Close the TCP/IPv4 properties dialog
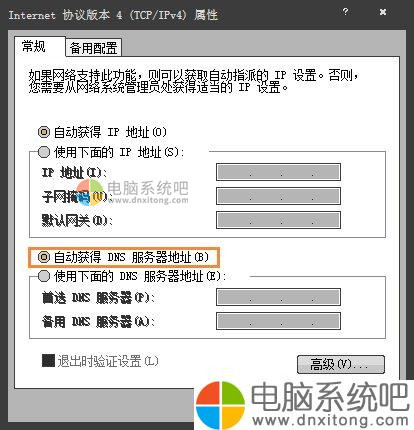 383,12
